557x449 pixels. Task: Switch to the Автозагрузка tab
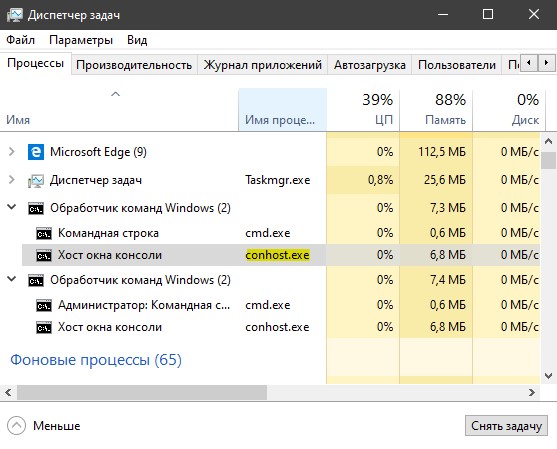369,65
